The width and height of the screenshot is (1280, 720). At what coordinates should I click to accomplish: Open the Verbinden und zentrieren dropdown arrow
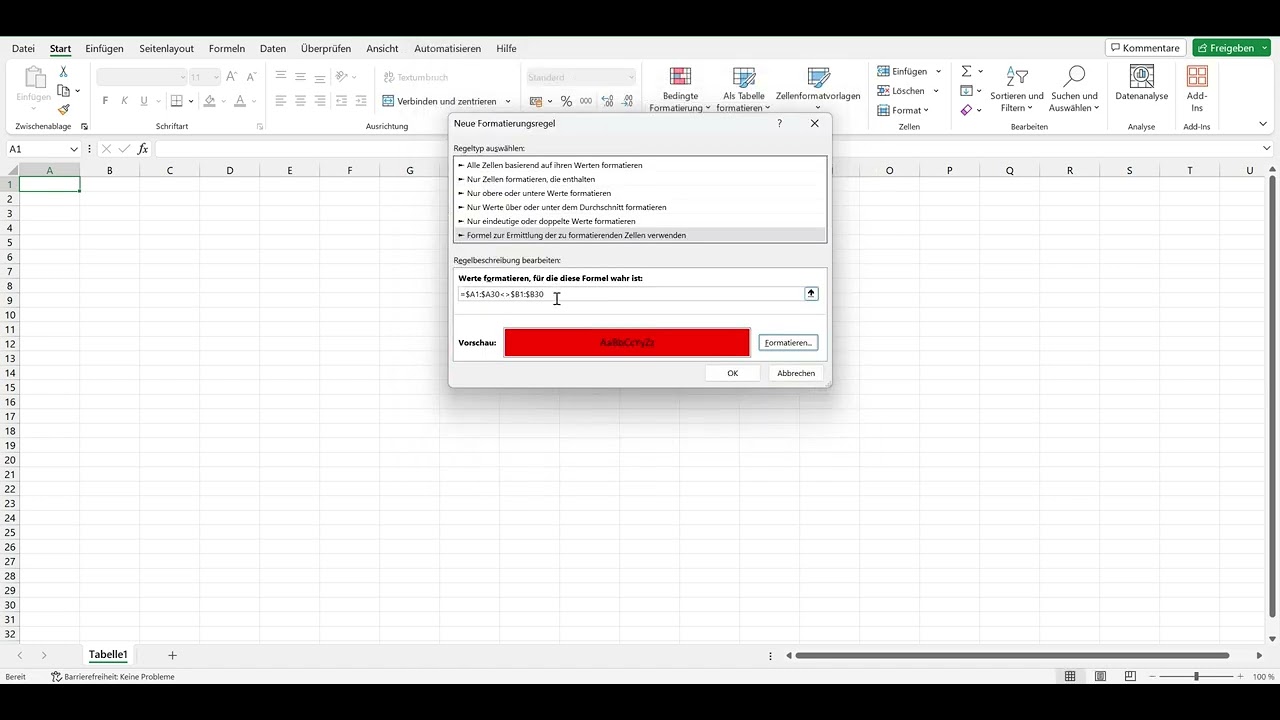point(508,101)
